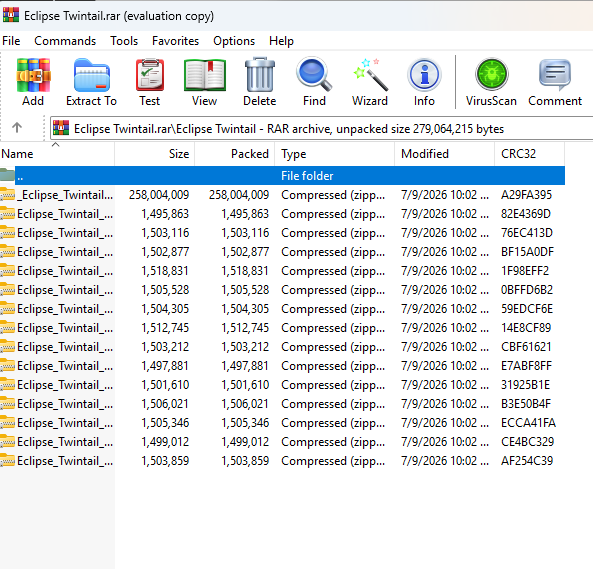Open the Commands menu
593x569 pixels.
65,41
